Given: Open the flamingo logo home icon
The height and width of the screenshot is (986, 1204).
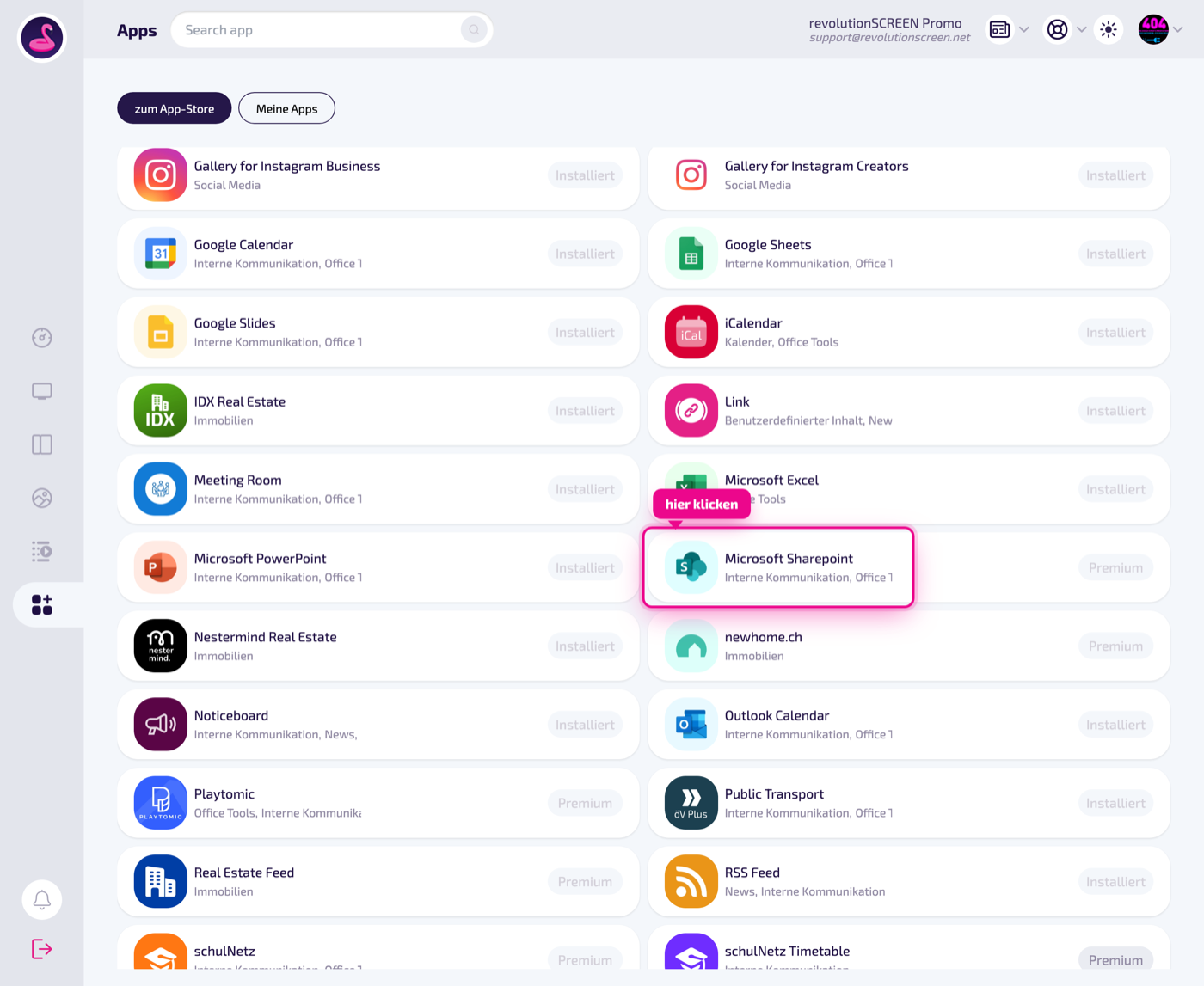Looking at the screenshot, I should [42, 38].
